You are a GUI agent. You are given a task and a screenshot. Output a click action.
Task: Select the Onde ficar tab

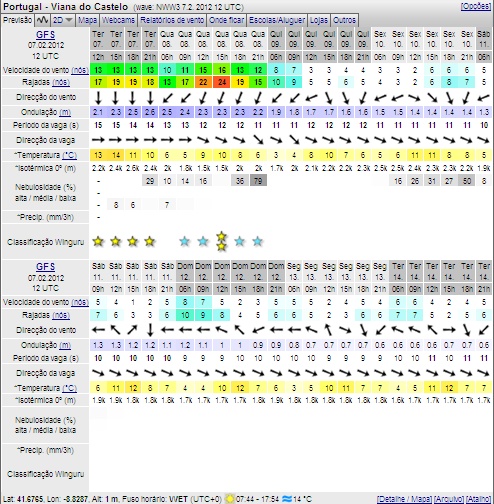click(x=226, y=20)
